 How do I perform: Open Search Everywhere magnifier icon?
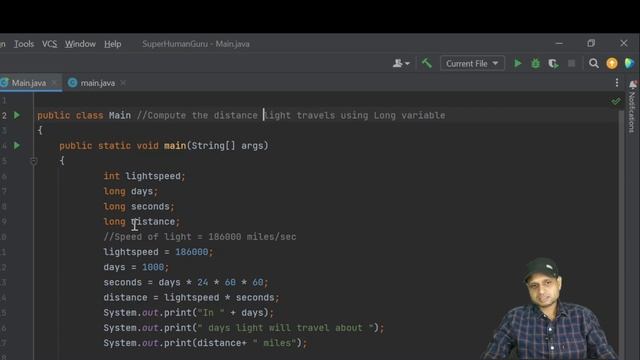click(594, 63)
